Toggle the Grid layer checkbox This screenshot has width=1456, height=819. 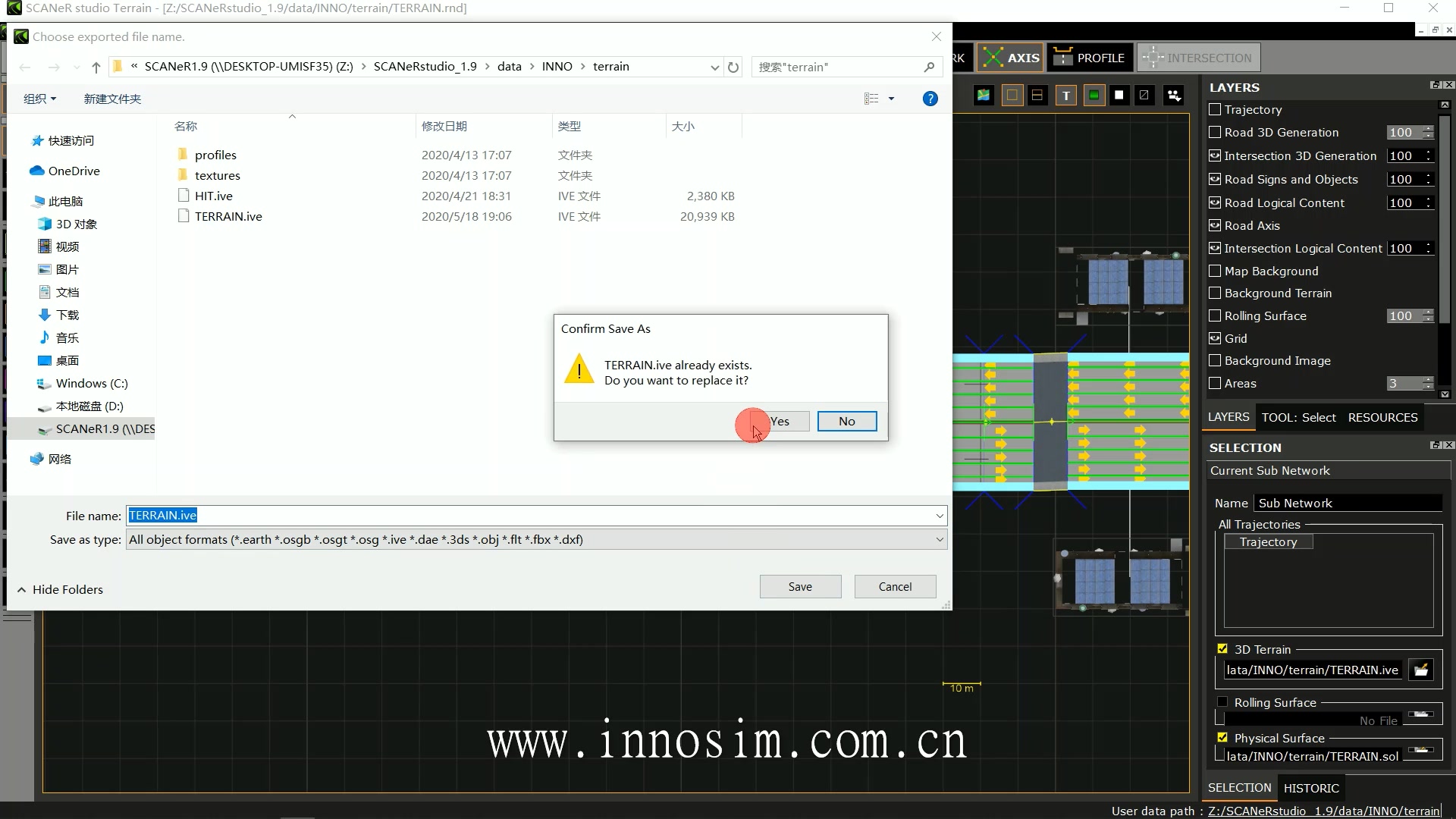[1215, 338]
